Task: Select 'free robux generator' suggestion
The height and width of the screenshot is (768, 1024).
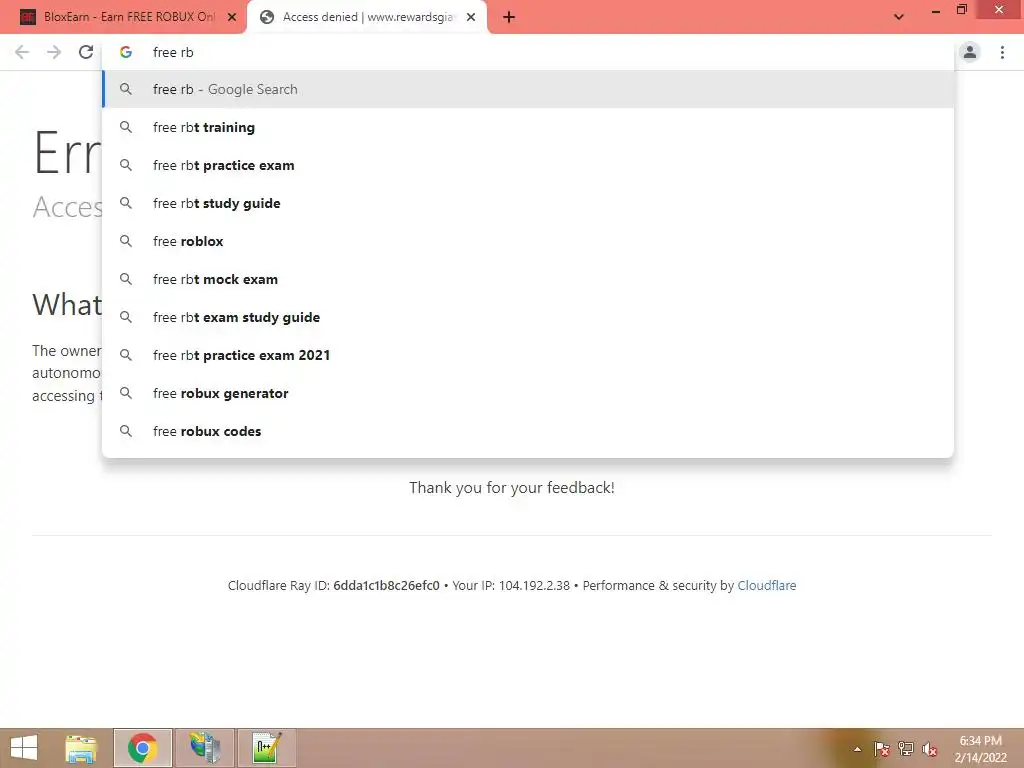Action: pos(528,393)
